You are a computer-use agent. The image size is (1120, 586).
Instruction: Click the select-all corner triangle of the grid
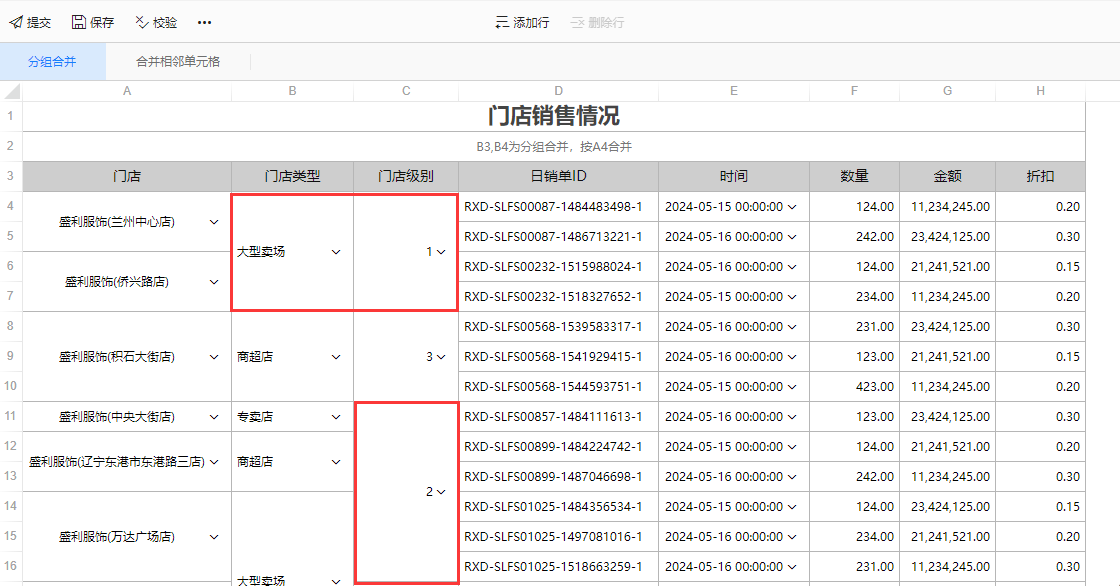point(12,92)
